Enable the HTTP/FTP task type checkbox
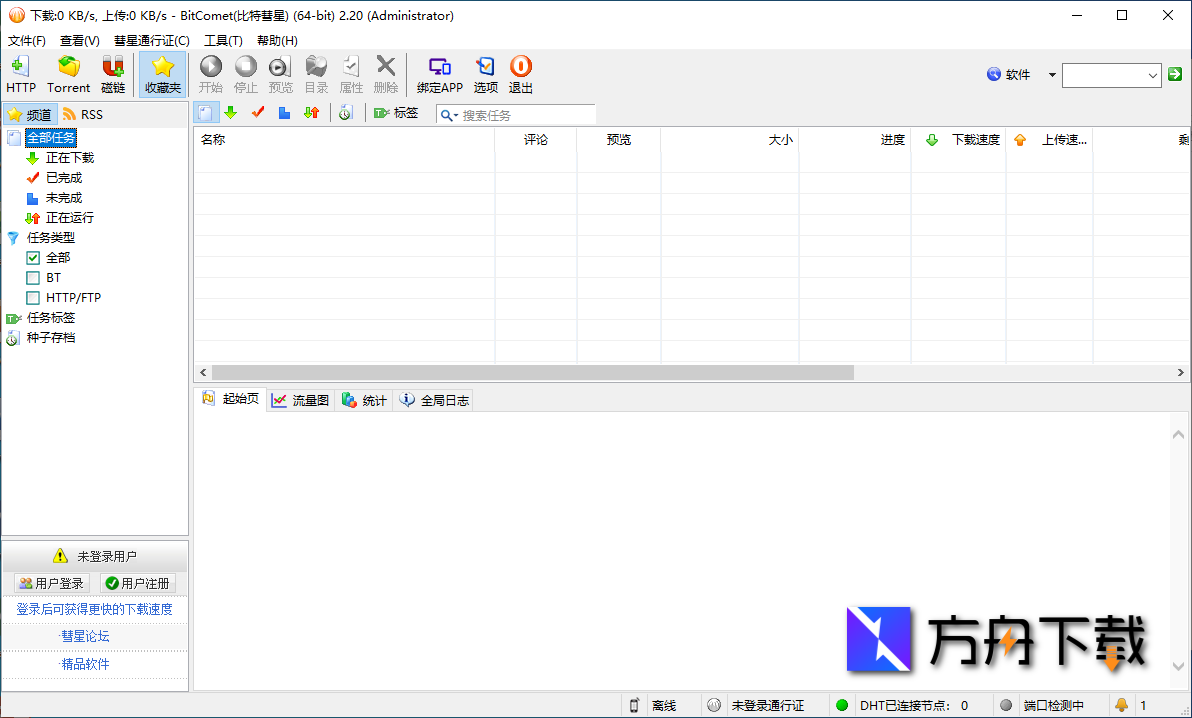 (x=33, y=298)
